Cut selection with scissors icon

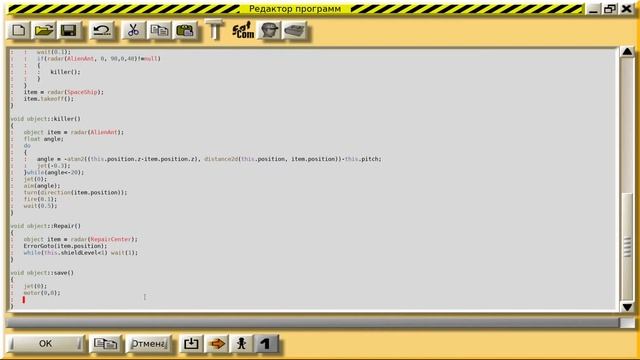133,31
